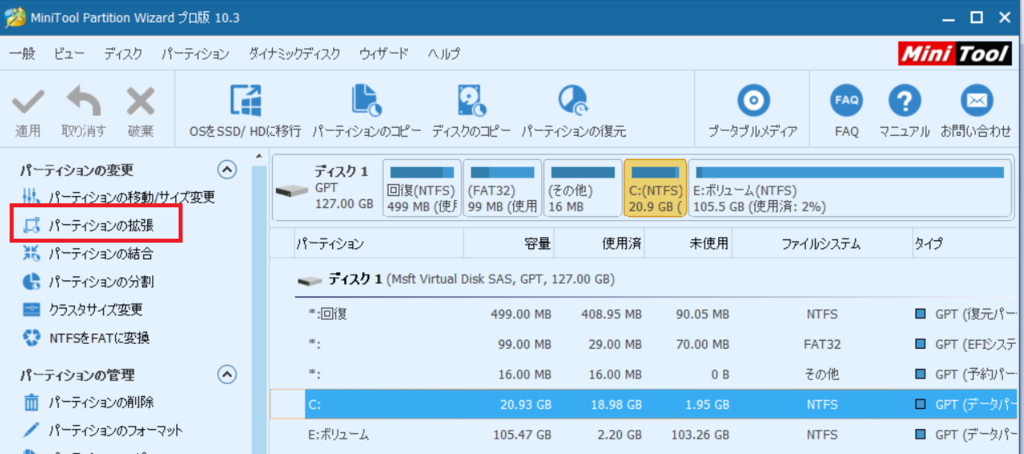Start パーティションの復元 toolbar icon

573,101
